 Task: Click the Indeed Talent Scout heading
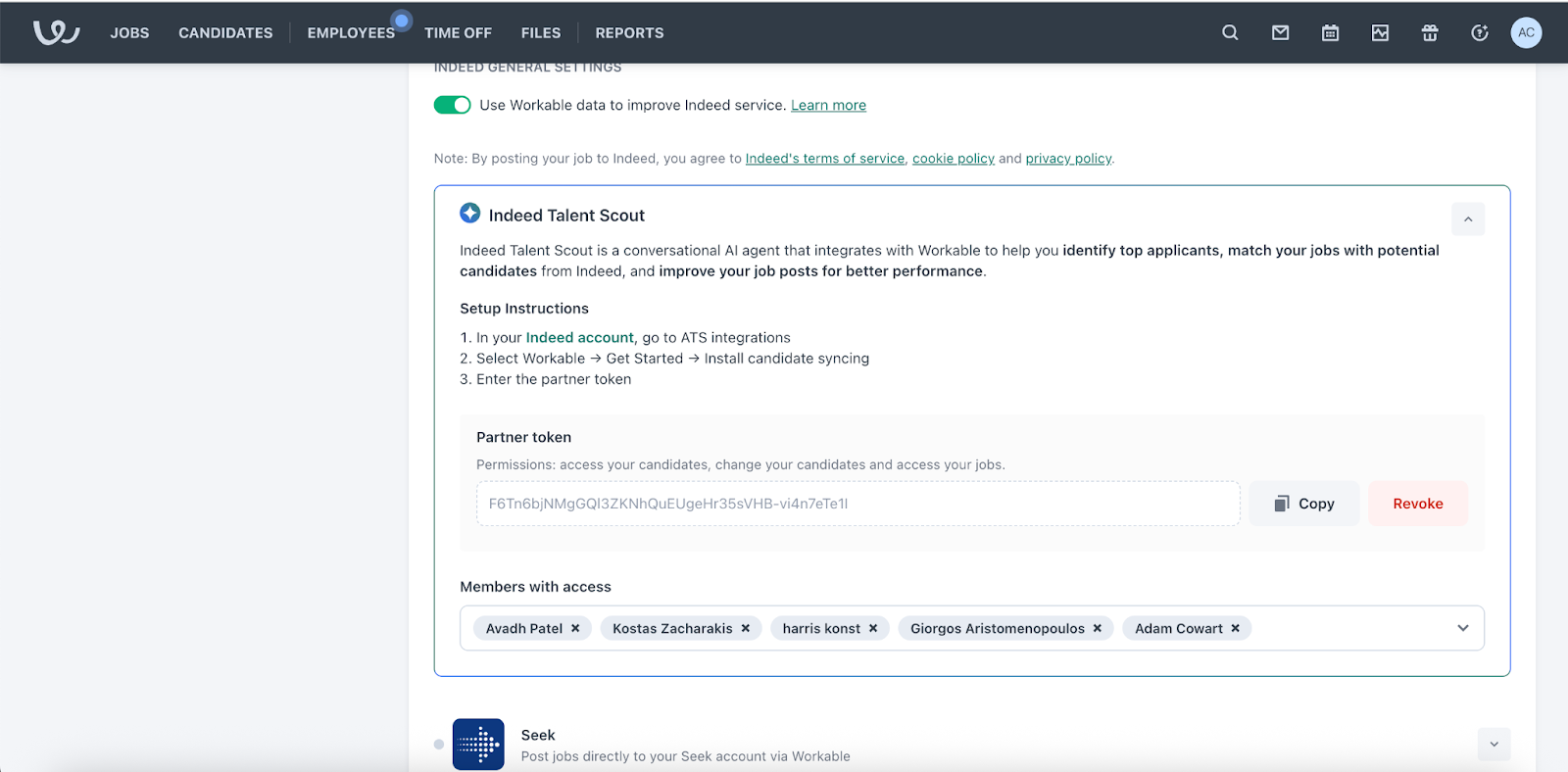pyautogui.click(x=566, y=216)
